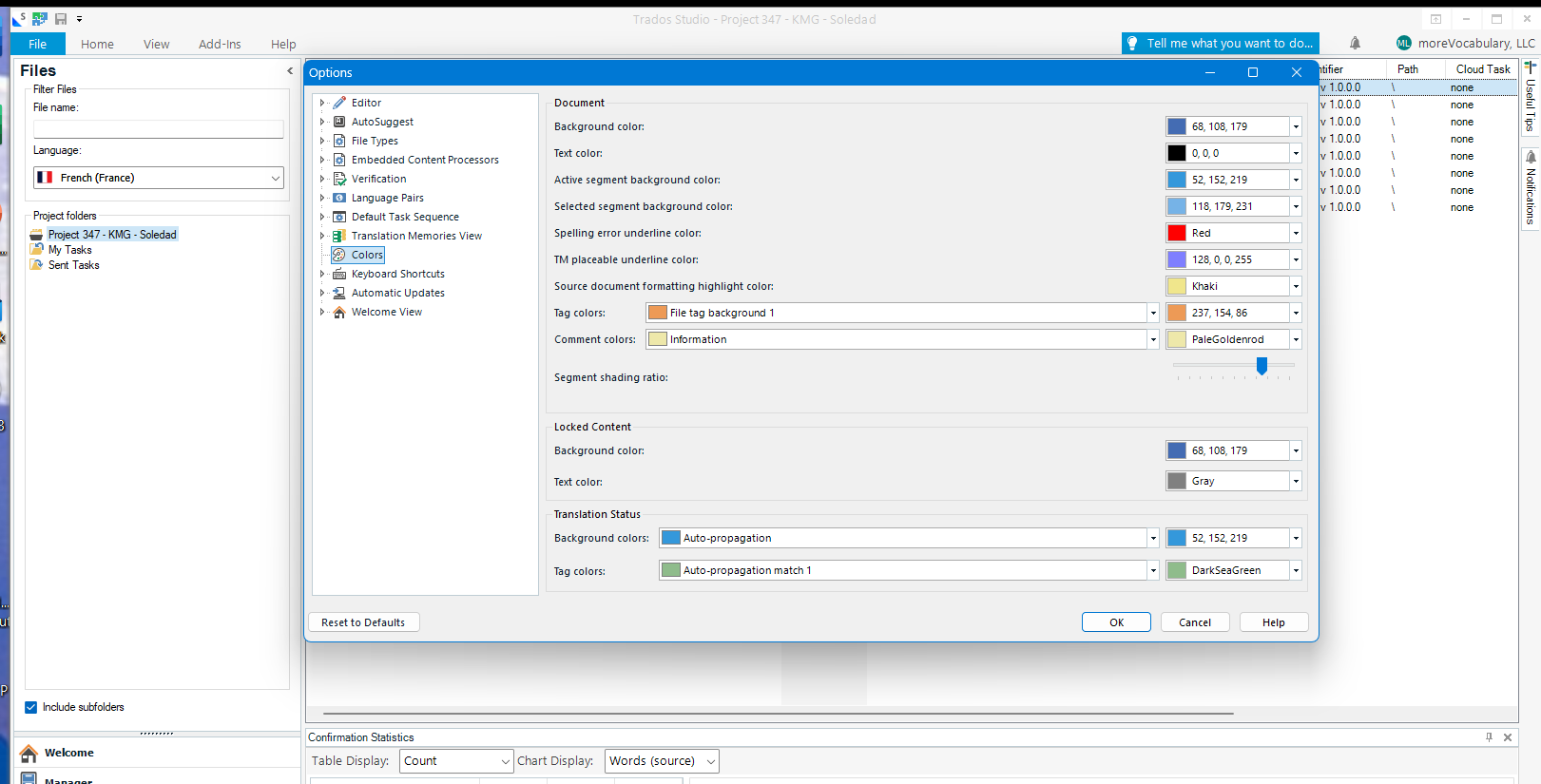The width and height of the screenshot is (1541, 784).
Task: Toggle the Include subfolders checkbox
Action: point(30,707)
